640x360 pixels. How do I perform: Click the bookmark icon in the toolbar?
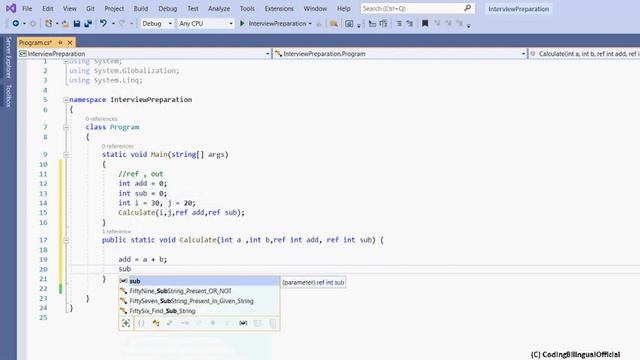click(425, 24)
